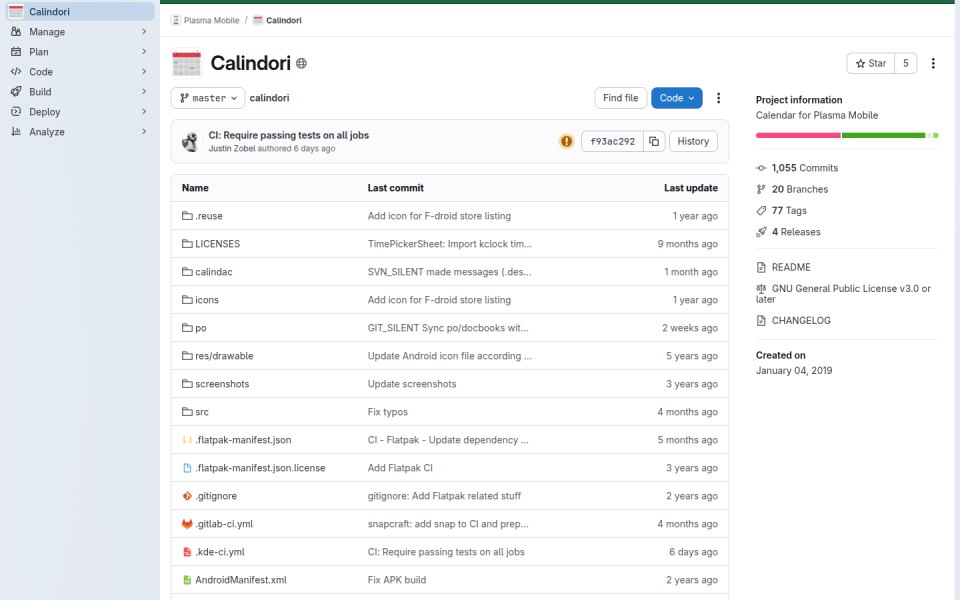Click the .kde-ci.yml file icon

coord(187,552)
